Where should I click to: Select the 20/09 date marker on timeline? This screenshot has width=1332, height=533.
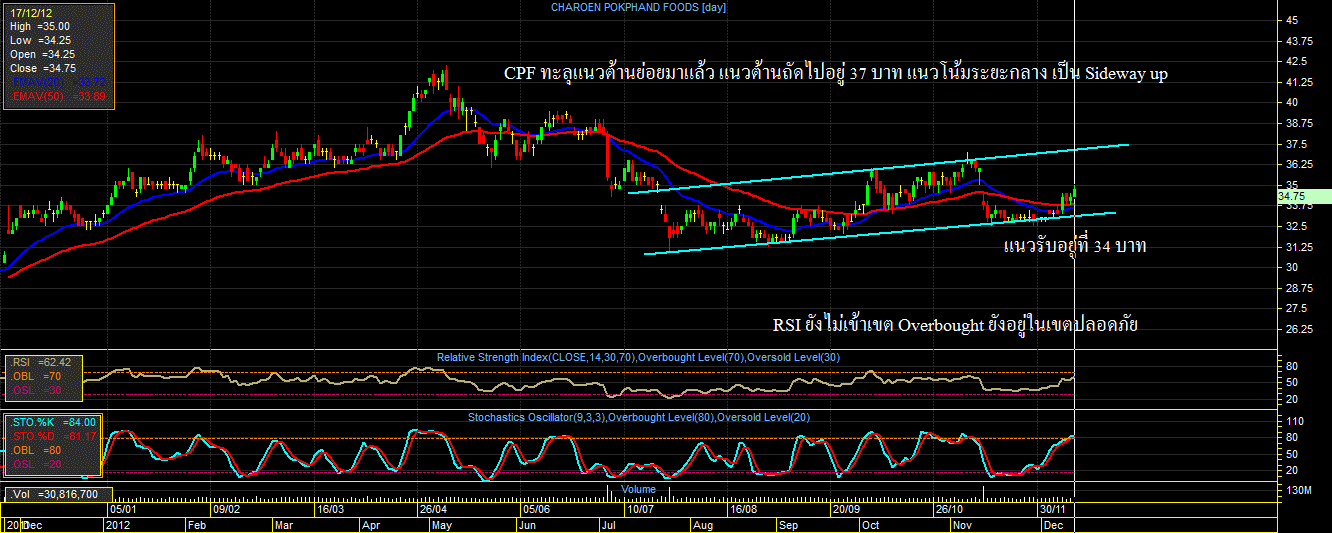[849, 508]
